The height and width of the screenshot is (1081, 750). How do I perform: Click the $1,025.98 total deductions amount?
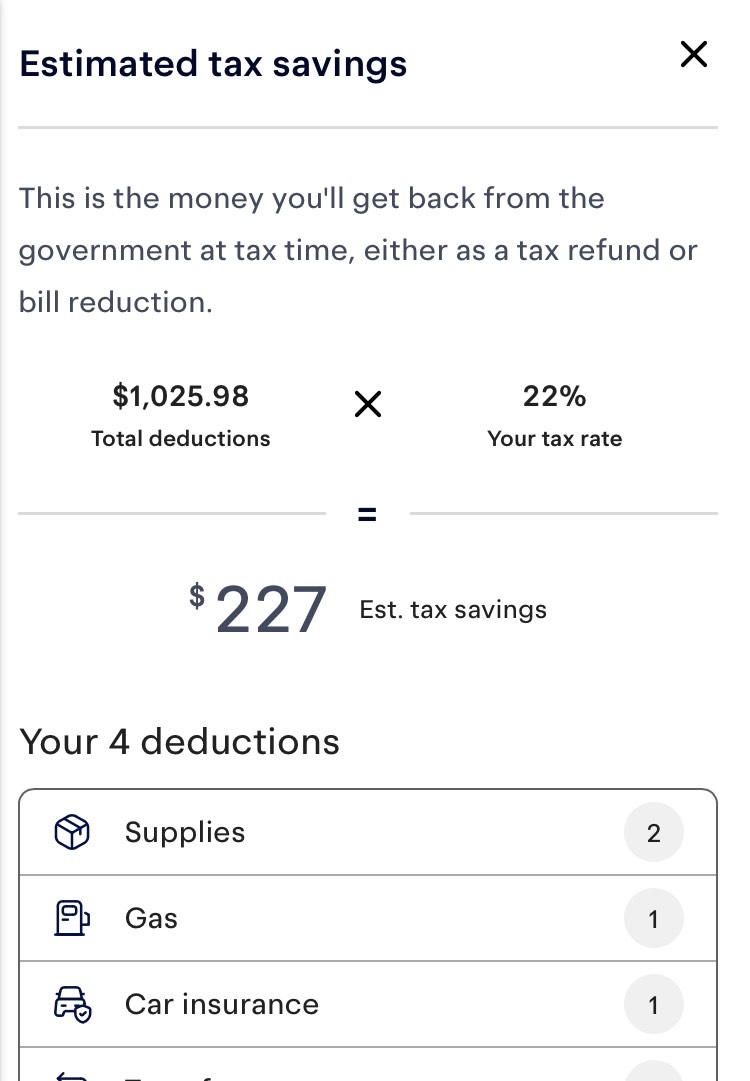181,396
